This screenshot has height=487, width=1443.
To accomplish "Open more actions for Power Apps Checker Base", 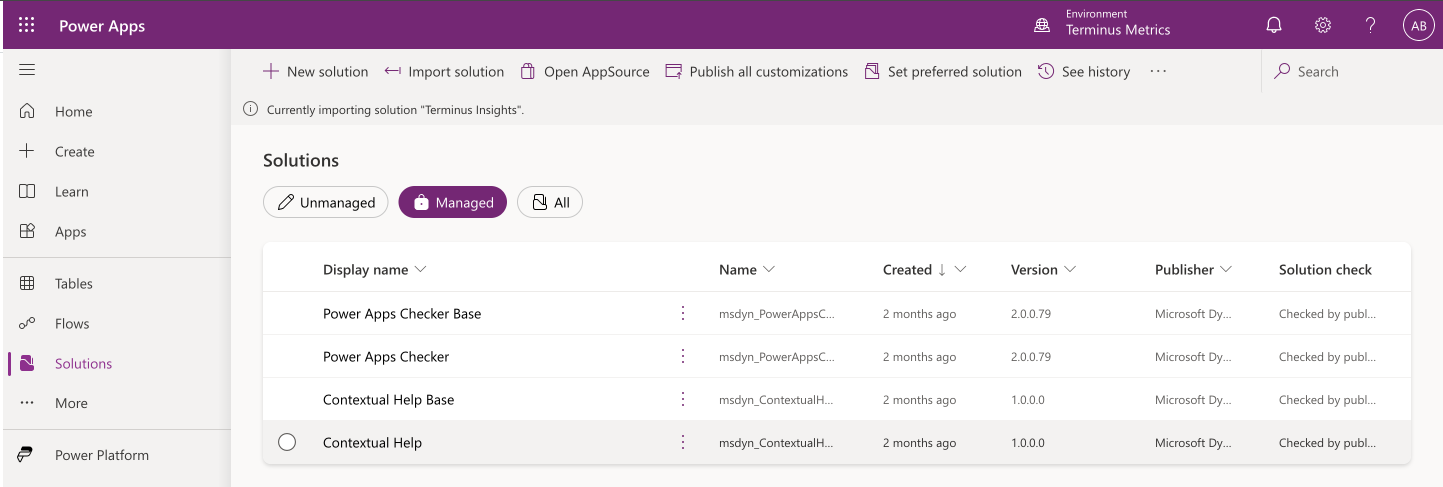I will [683, 313].
